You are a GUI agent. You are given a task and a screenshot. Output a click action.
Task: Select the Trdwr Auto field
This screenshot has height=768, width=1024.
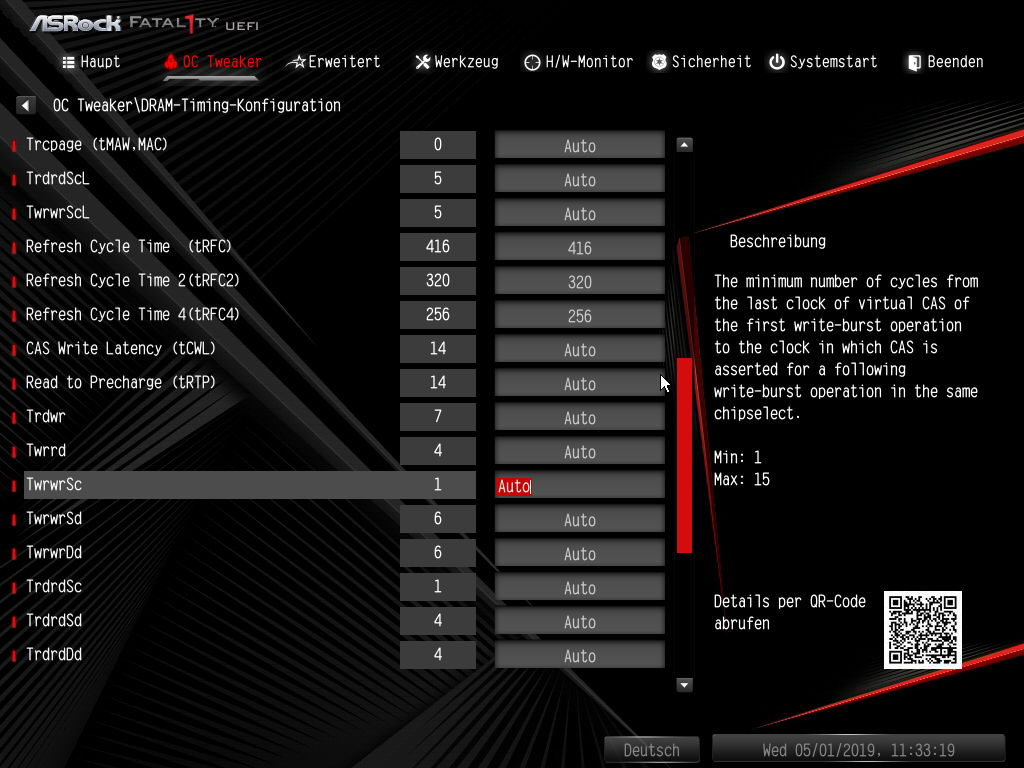point(579,417)
